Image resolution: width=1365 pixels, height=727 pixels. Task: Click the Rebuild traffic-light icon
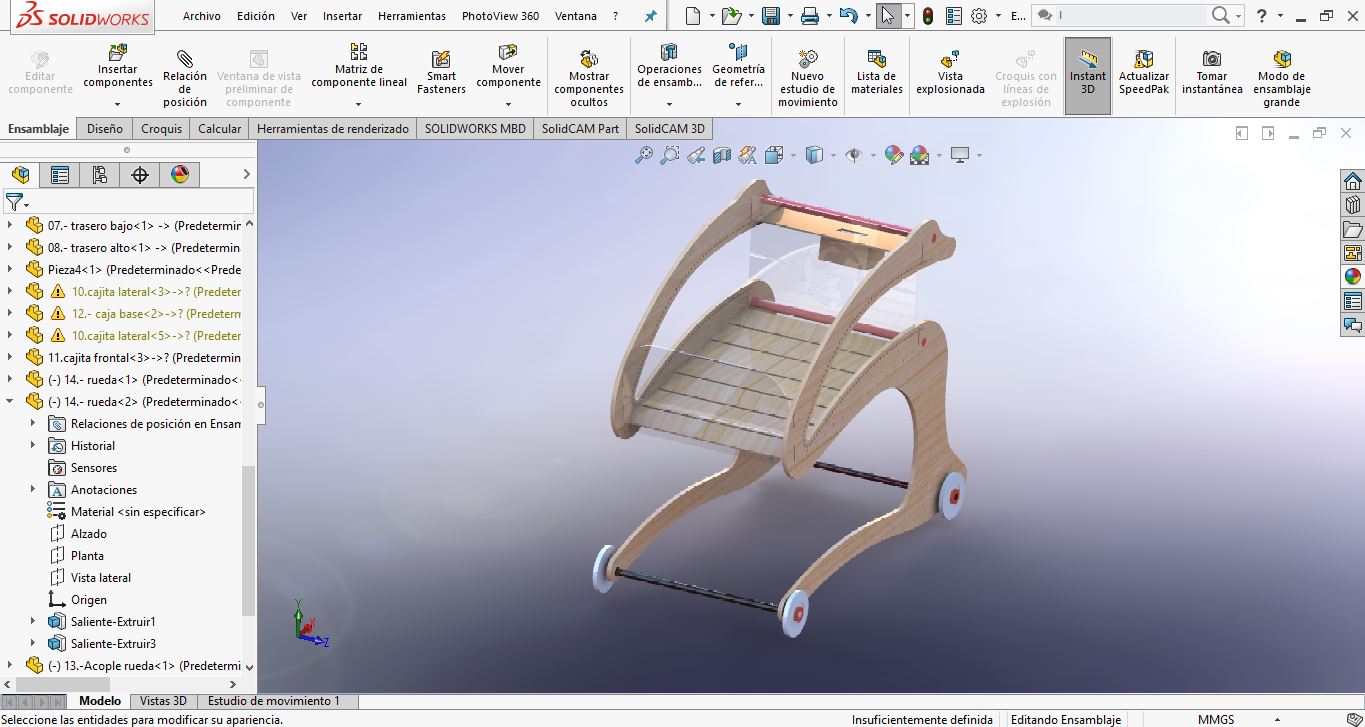click(927, 16)
